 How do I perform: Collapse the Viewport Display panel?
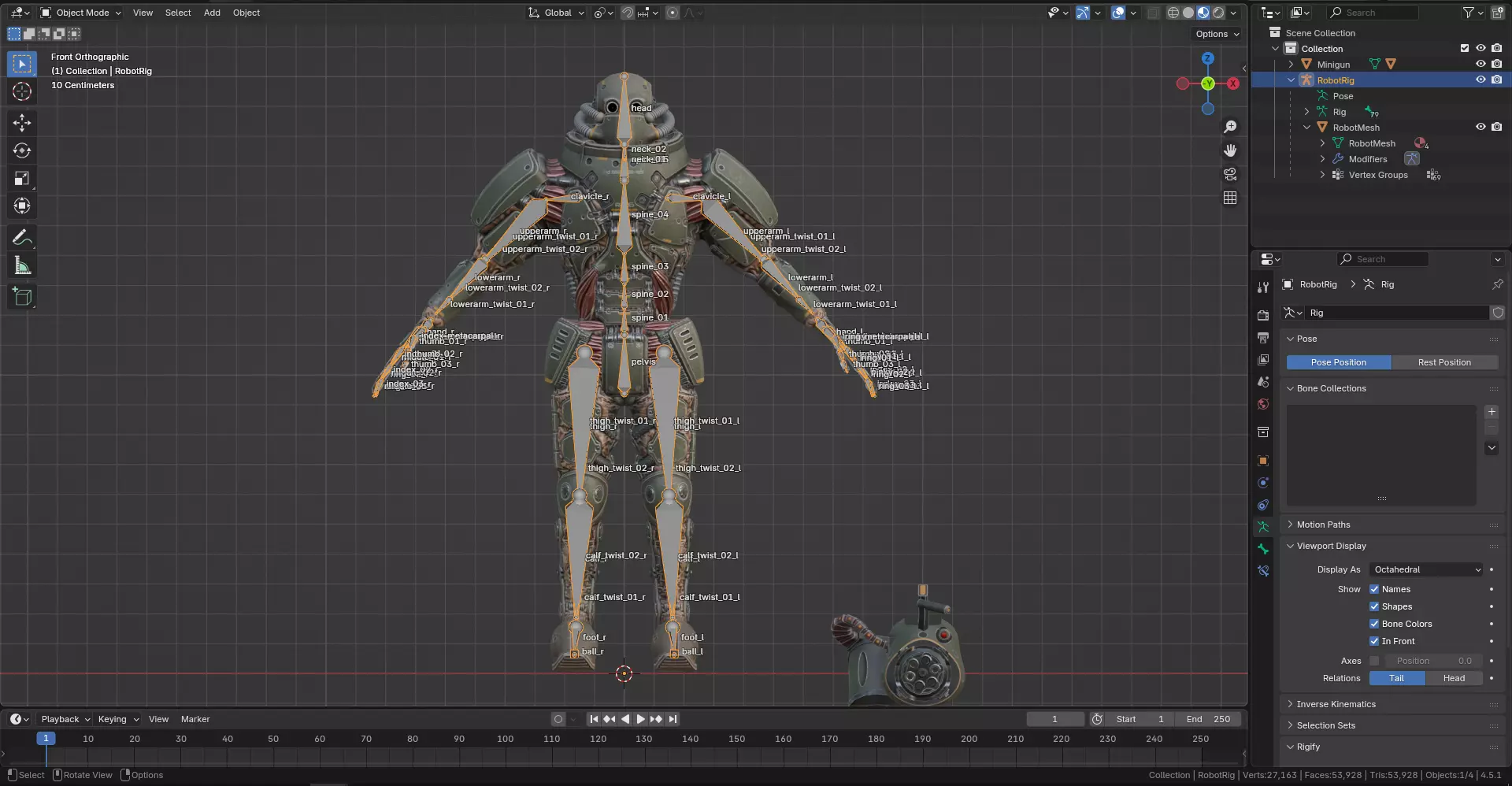coord(1331,546)
